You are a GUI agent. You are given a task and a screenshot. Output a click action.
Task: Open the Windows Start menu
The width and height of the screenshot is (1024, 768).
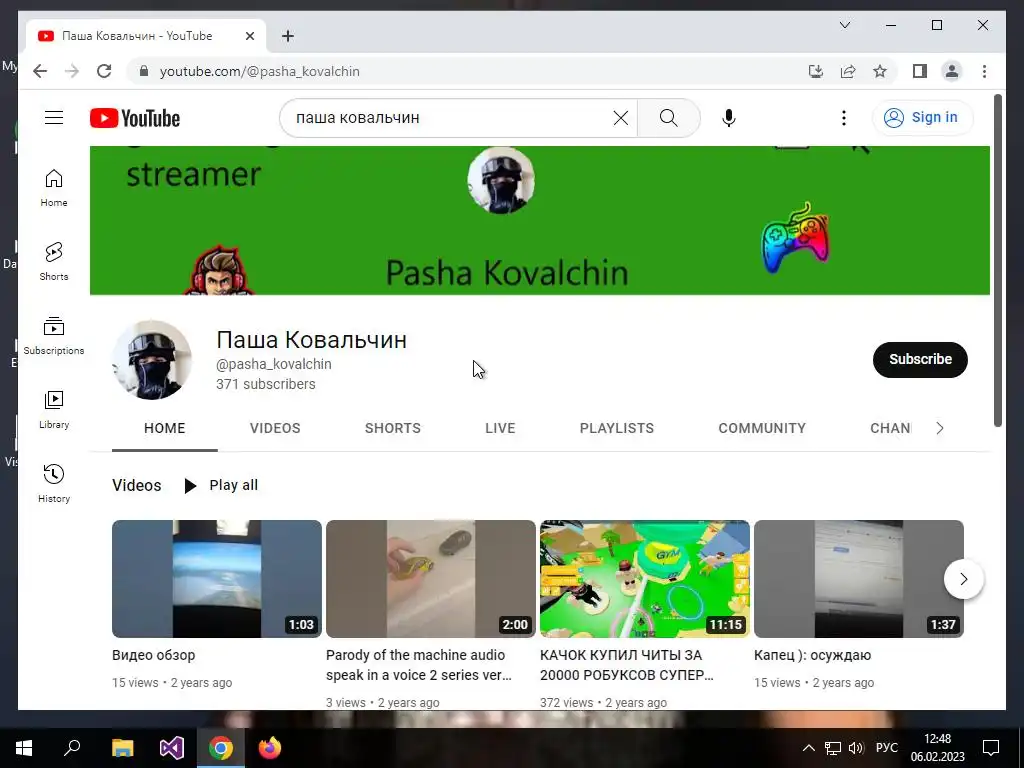click(24, 748)
